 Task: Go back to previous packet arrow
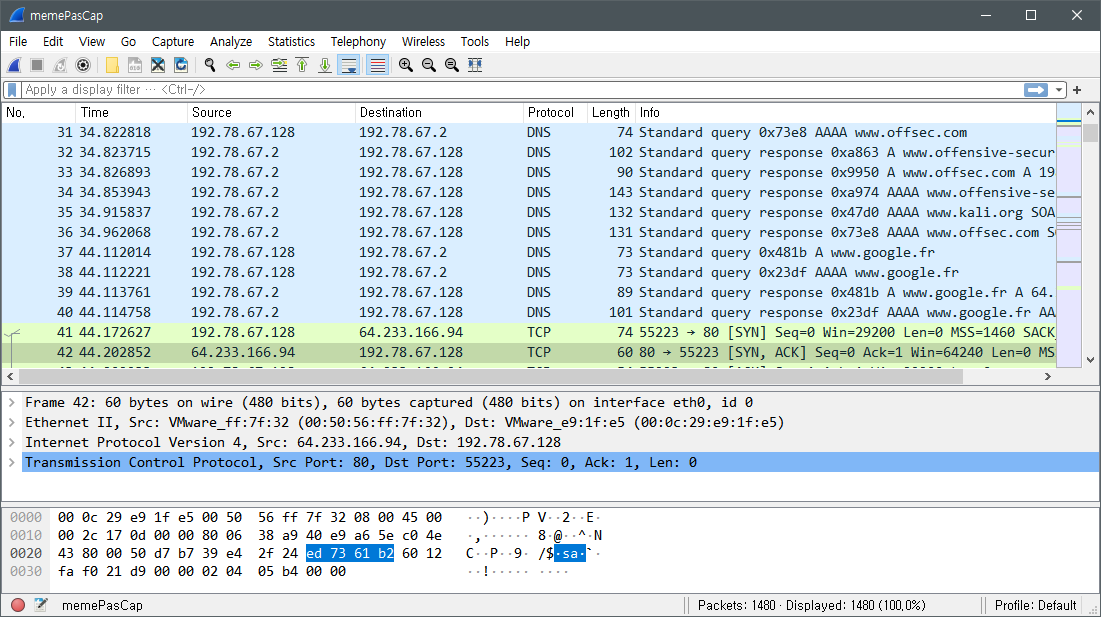233,65
